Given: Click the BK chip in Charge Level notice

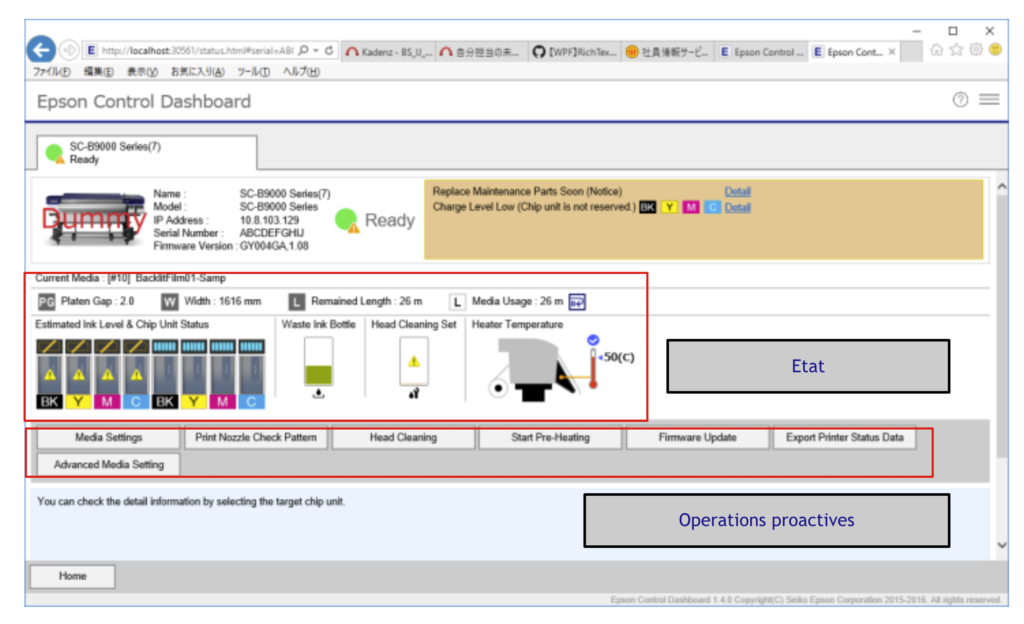Looking at the screenshot, I should click(647, 208).
